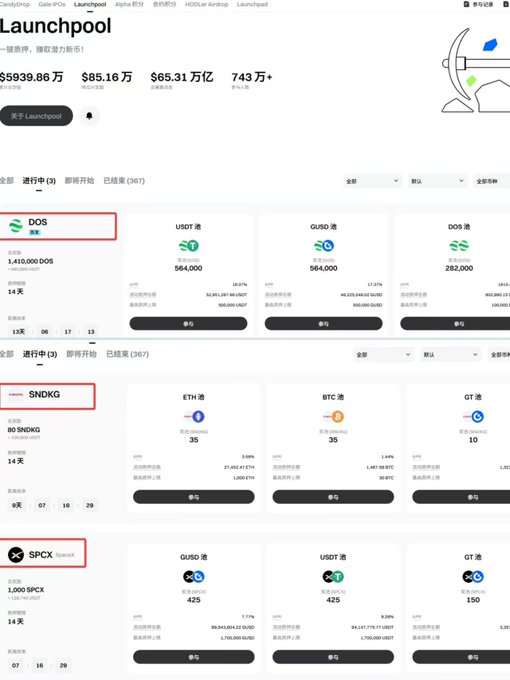Click the notification bell icon
The width and height of the screenshot is (510, 680).
click(89, 116)
